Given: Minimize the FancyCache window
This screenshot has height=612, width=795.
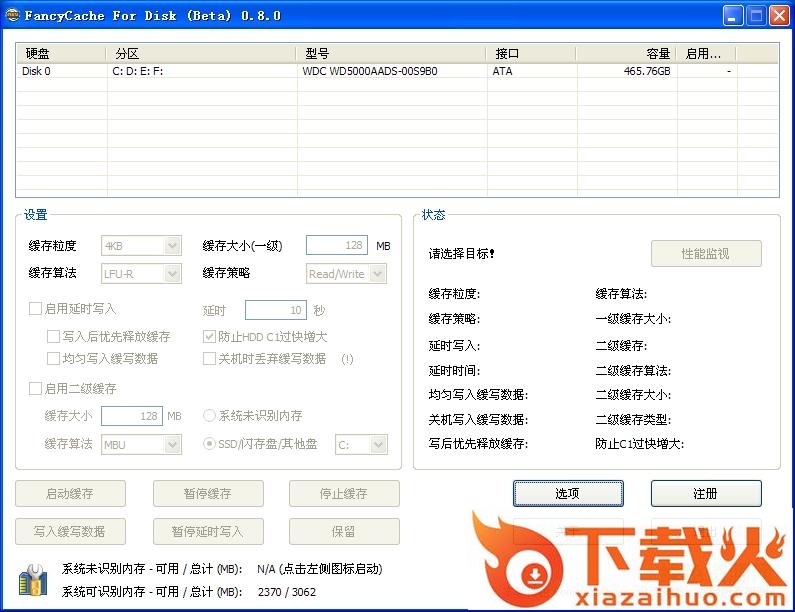Looking at the screenshot, I should pyautogui.click(x=733, y=16).
